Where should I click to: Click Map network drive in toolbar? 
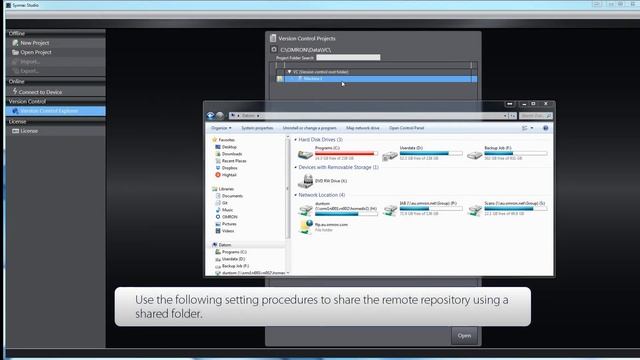[x=363, y=128]
